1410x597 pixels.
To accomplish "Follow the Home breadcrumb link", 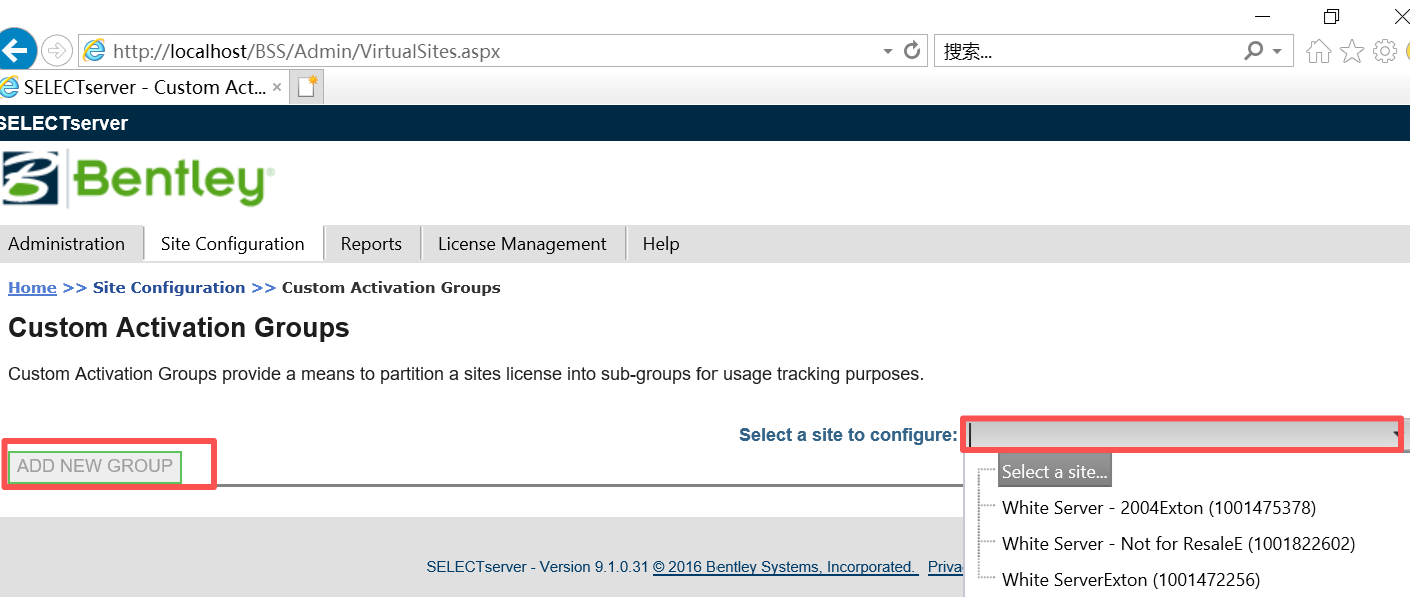I will coord(32,288).
